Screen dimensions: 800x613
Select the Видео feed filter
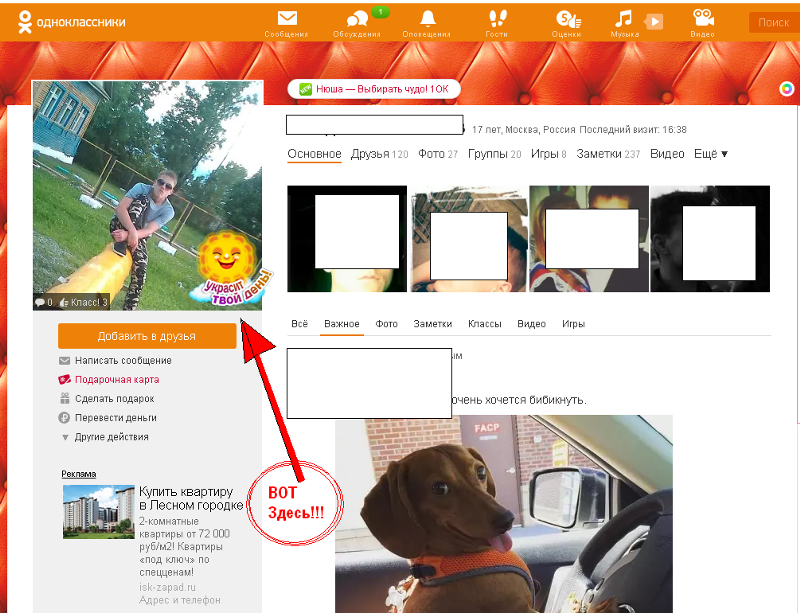(532, 324)
